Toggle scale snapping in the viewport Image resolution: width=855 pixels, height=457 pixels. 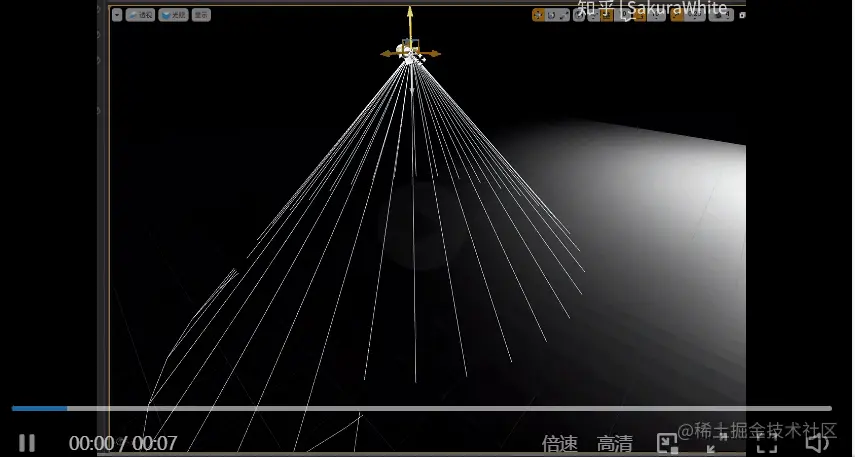[678, 15]
